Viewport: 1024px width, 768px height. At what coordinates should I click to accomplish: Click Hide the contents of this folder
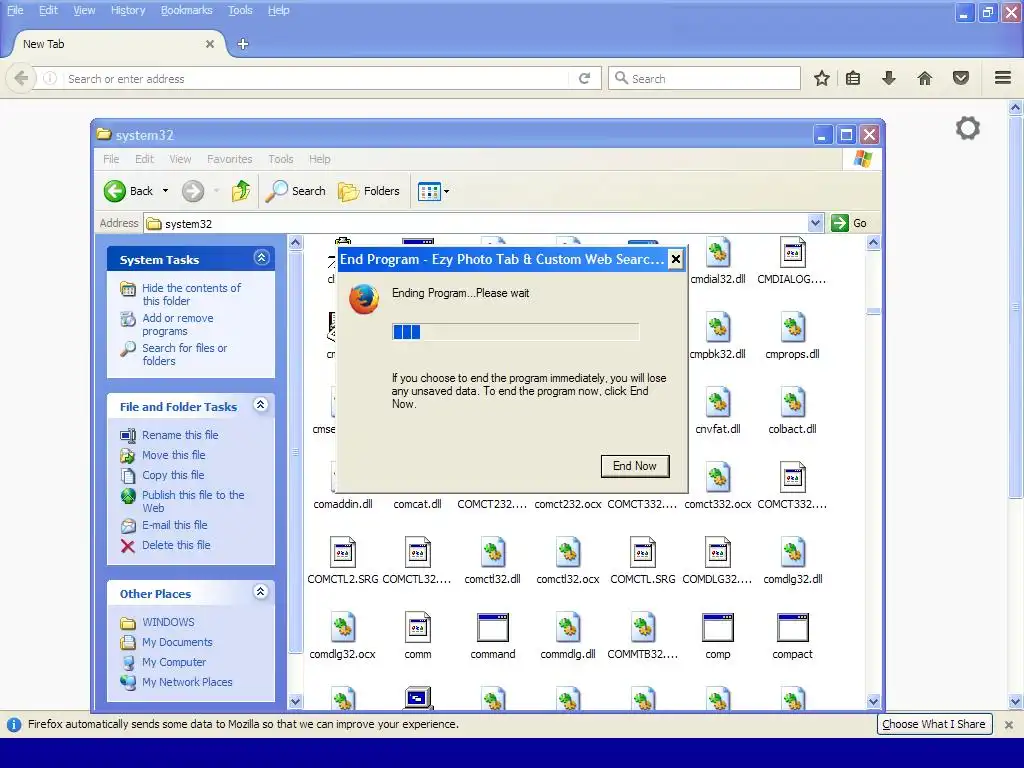191,295
